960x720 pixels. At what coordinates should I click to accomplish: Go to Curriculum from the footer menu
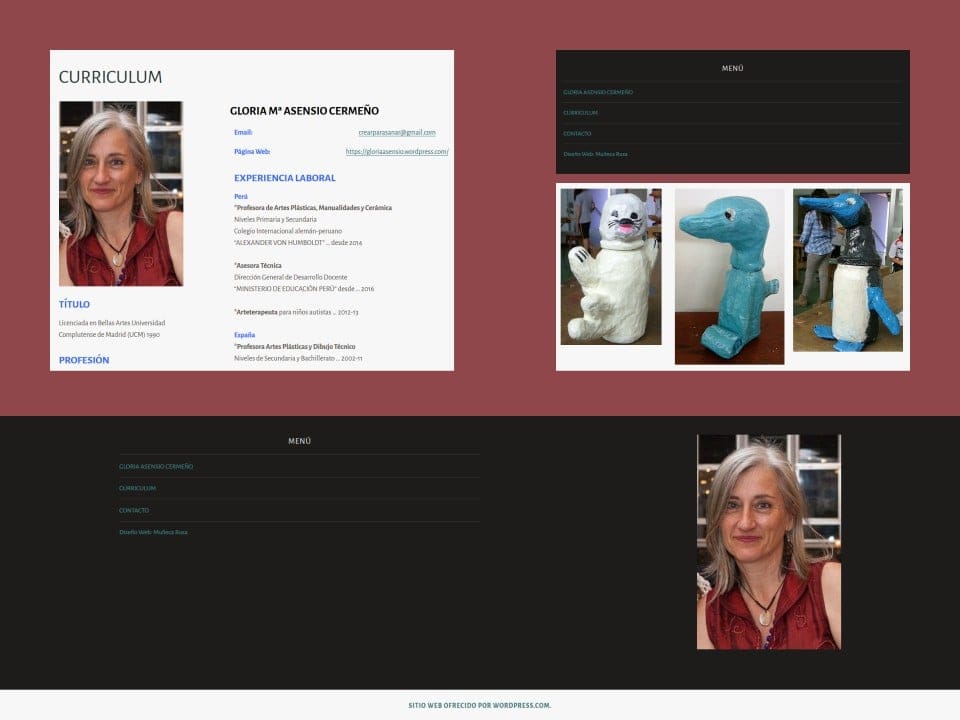137,488
